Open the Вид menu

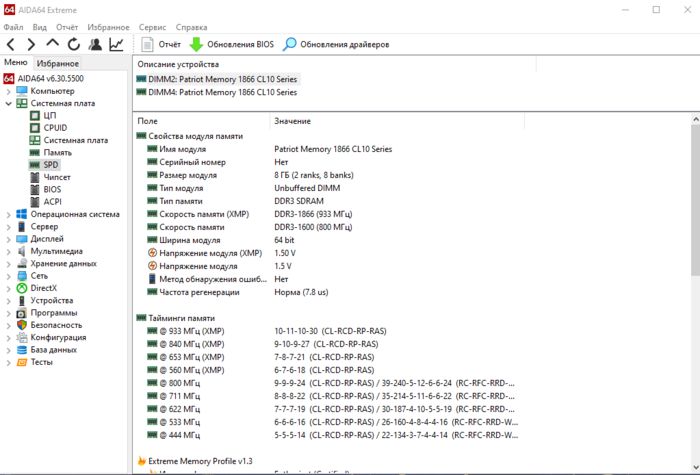(39, 27)
